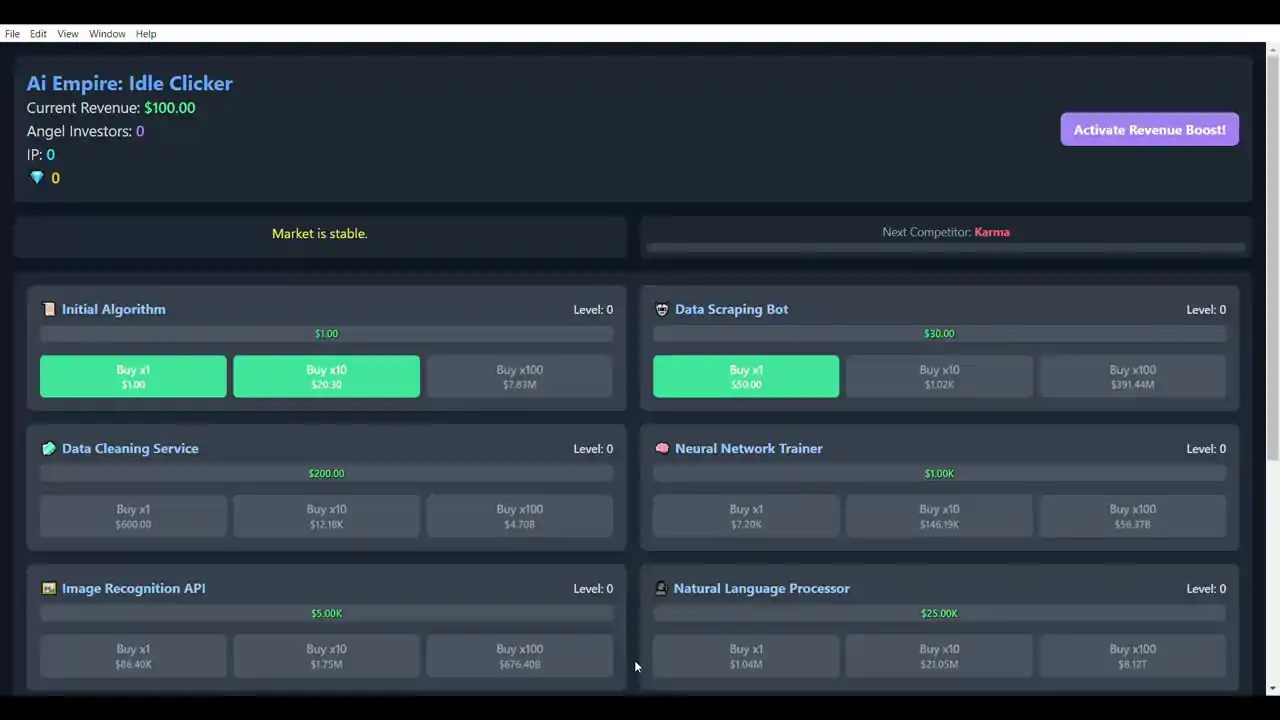Click the Initial Algorithm title text
This screenshot has height=720, width=1280.
[x=114, y=309]
